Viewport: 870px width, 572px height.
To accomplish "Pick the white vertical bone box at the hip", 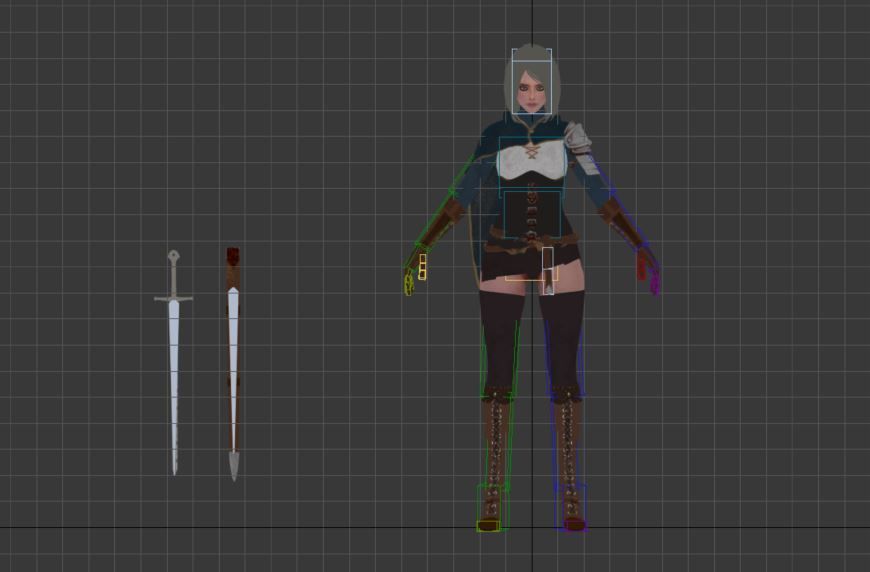I will pyautogui.click(x=548, y=270).
